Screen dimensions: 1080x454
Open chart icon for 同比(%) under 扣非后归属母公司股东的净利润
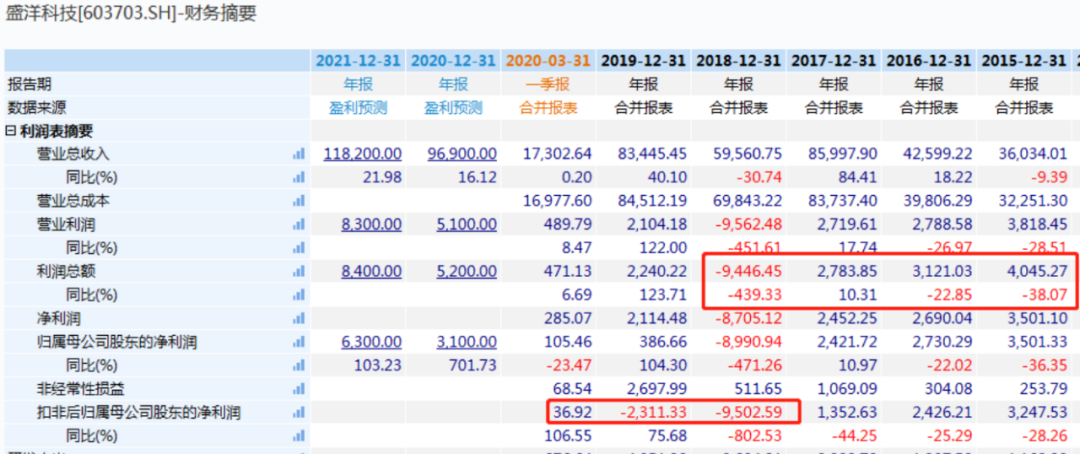point(298,436)
